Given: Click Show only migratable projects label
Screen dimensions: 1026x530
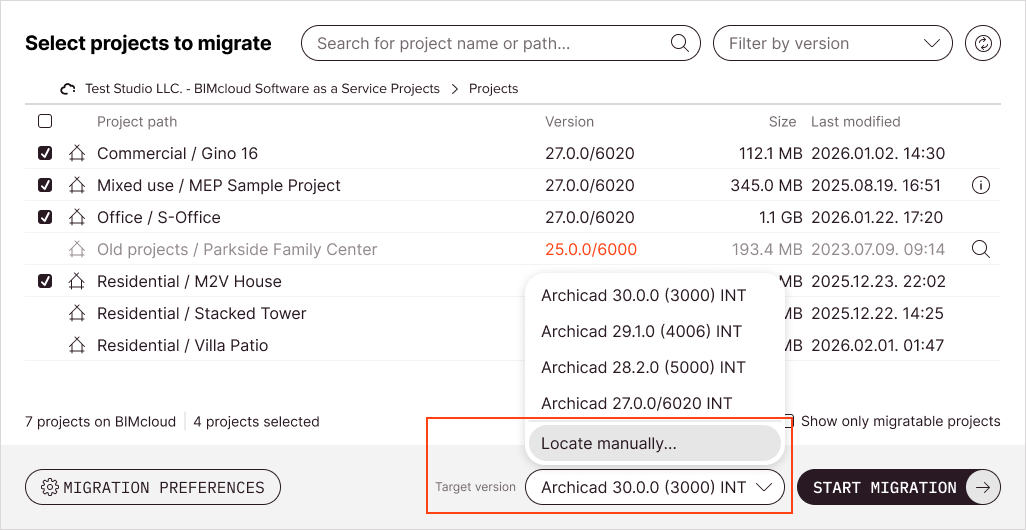Looking at the screenshot, I should click(x=900, y=421).
